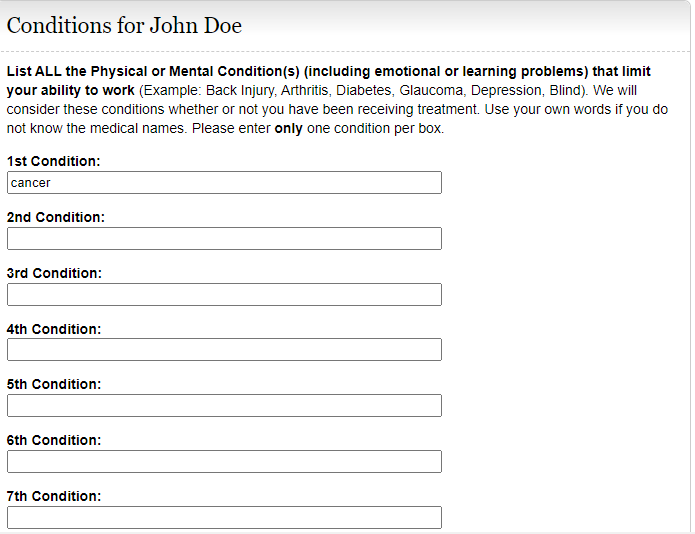Select the "3rd Condition:" label text
695x534 pixels.
click(x=55, y=273)
